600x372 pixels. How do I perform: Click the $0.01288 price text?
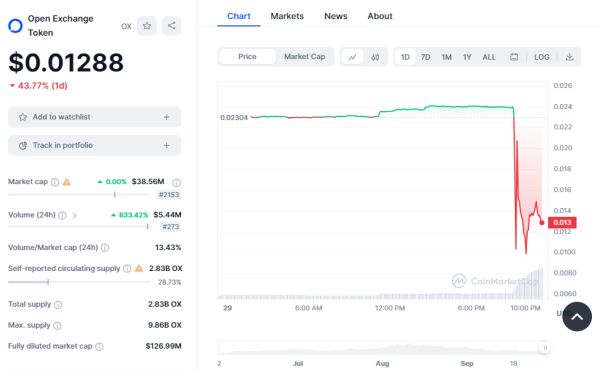pos(66,62)
